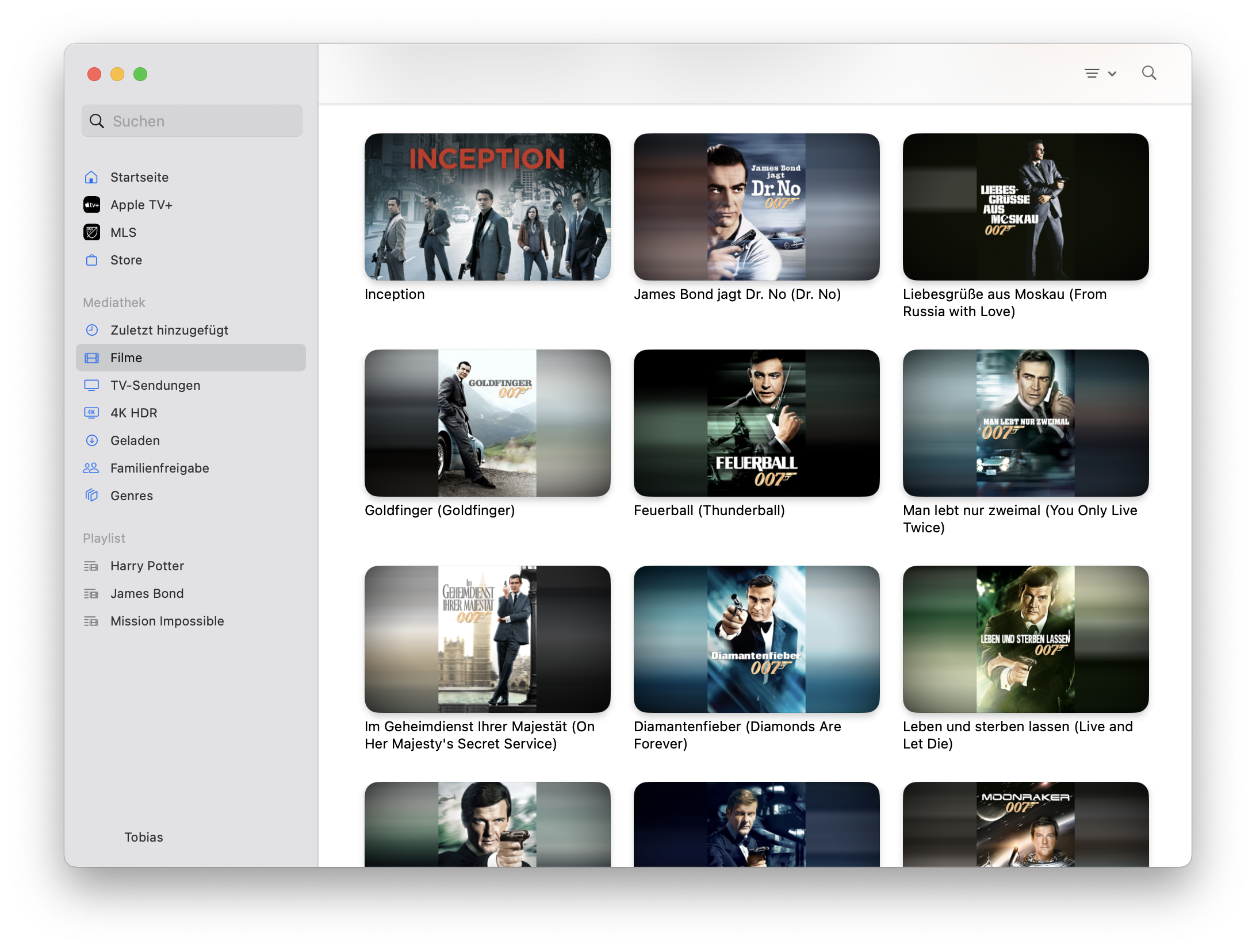Click the Startseite home icon
1256x952 pixels.
pos(91,177)
